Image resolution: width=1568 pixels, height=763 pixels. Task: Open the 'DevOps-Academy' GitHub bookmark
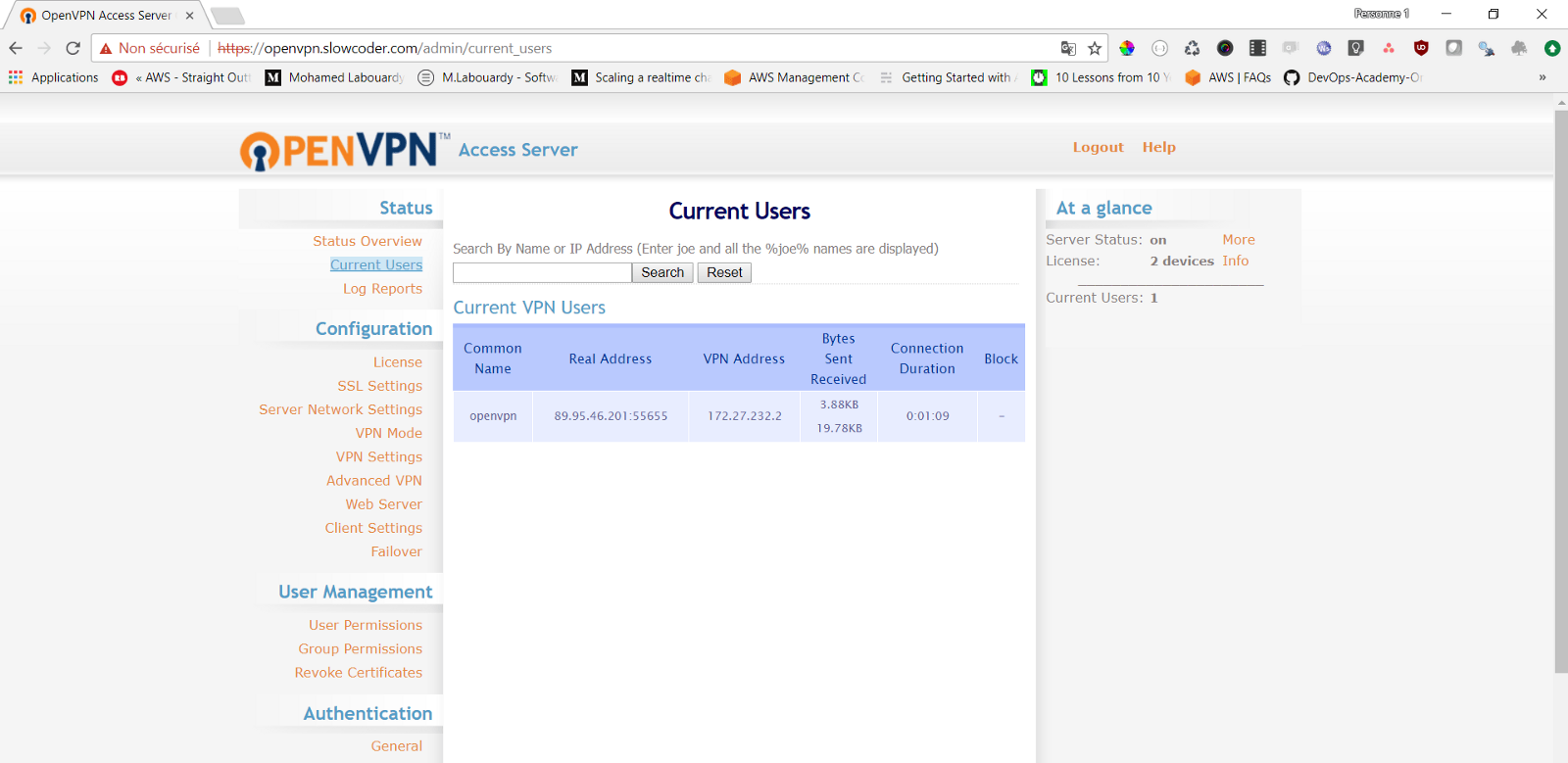(x=1353, y=77)
